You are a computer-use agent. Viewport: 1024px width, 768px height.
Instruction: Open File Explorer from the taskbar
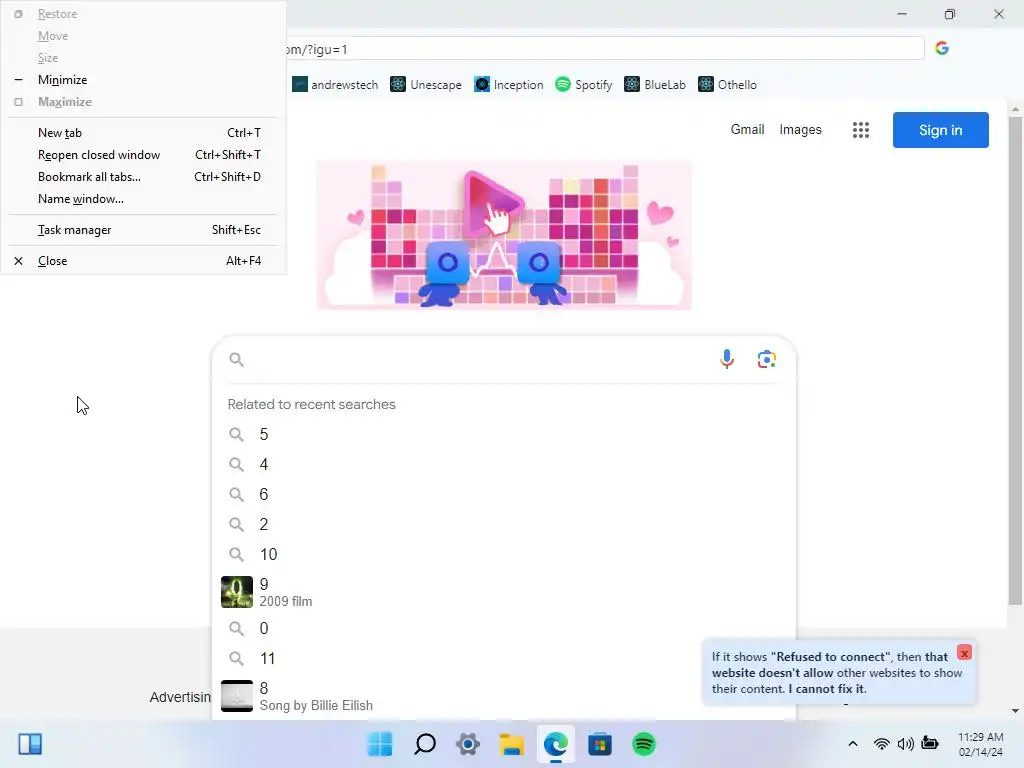click(x=512, y=744)
